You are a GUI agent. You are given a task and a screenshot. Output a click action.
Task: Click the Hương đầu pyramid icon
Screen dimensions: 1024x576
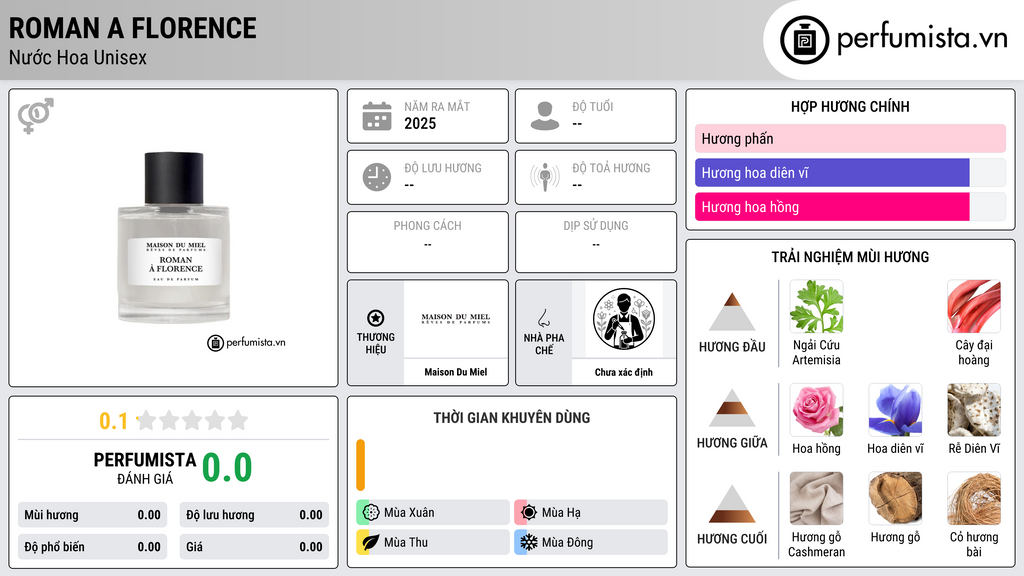(x=732, y=312)
